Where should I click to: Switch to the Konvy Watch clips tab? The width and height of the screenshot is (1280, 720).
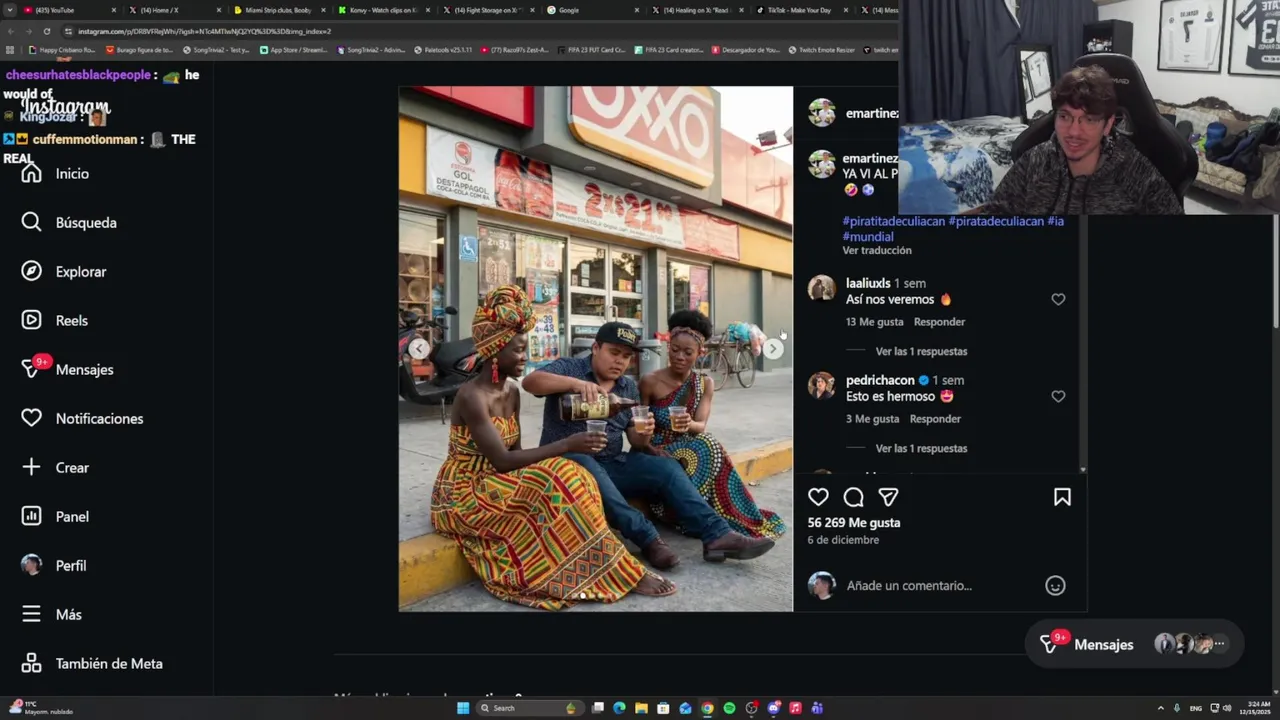coord(383,10)
